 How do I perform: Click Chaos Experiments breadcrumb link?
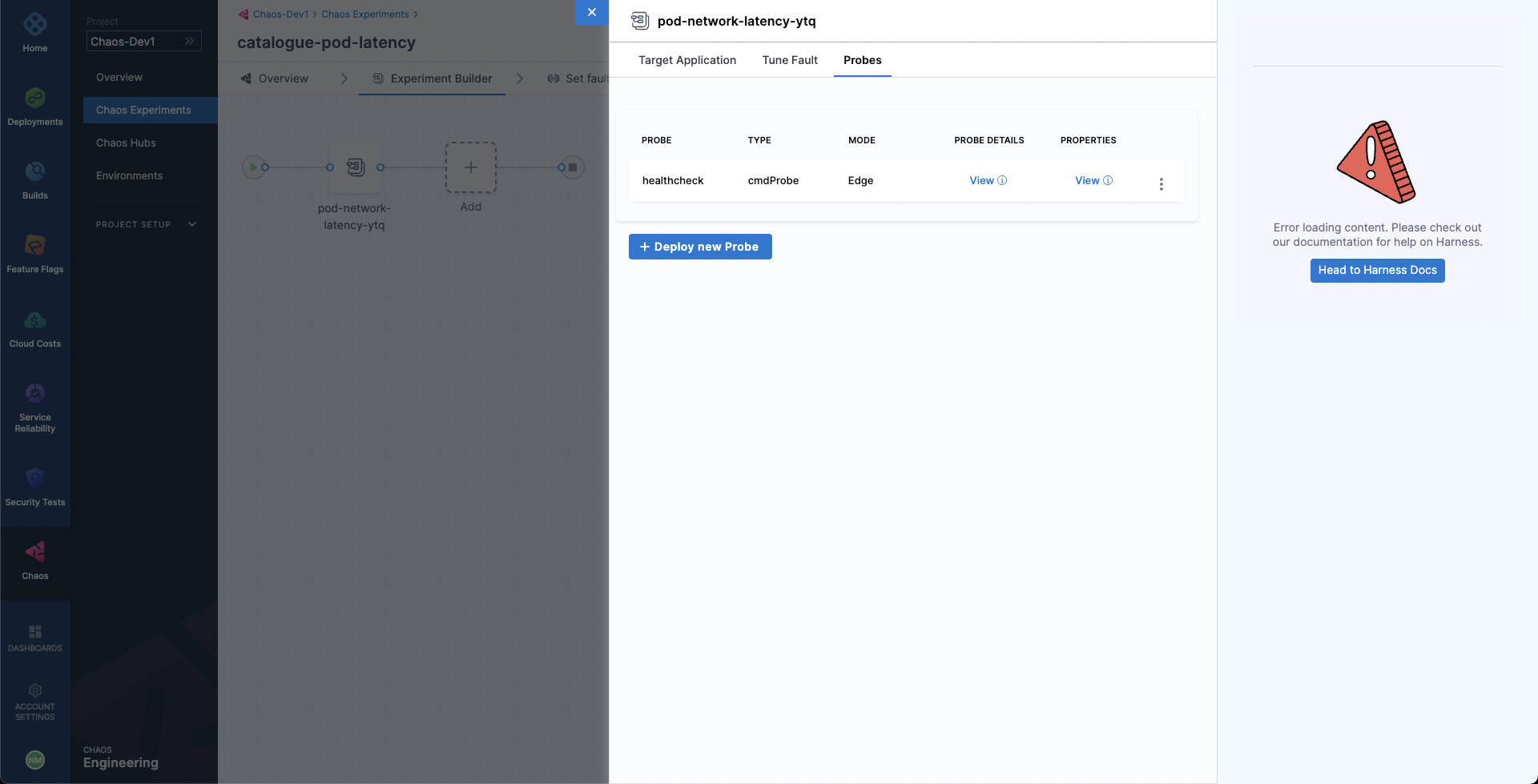[x=365, y=14]
